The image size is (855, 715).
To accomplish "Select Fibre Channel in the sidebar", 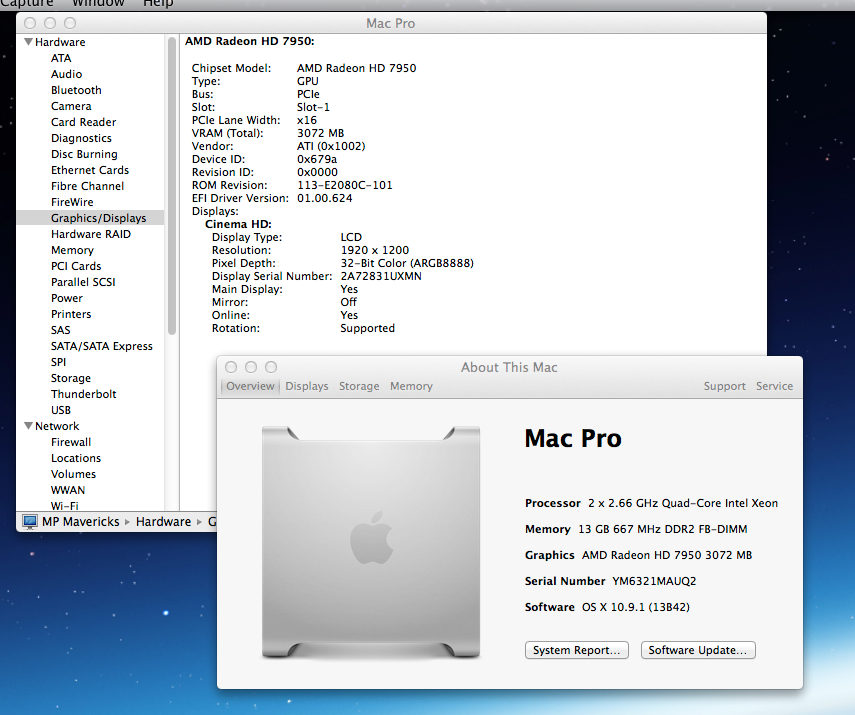I will pos(87,186).
